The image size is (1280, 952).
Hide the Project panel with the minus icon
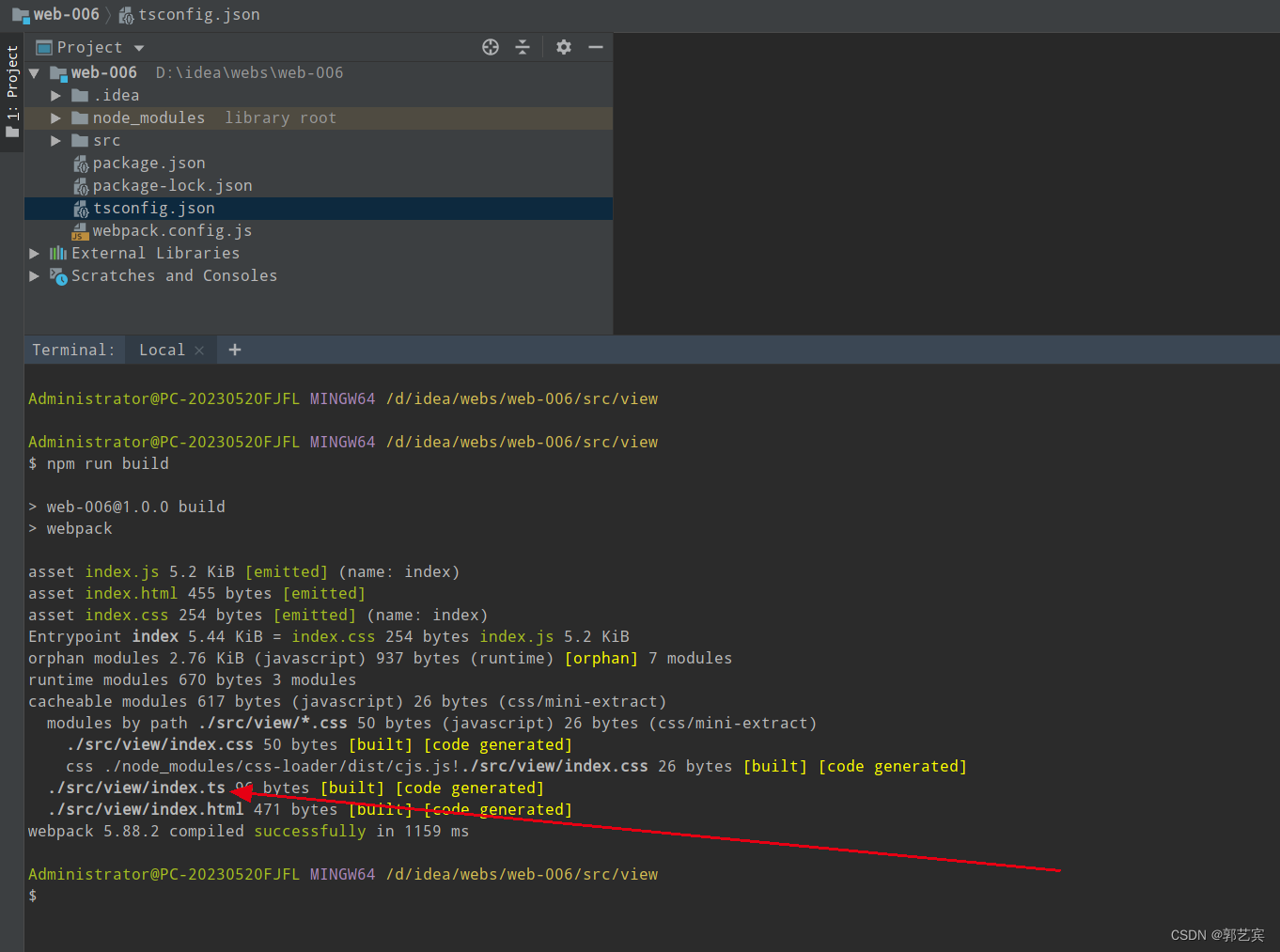[596, 46]
